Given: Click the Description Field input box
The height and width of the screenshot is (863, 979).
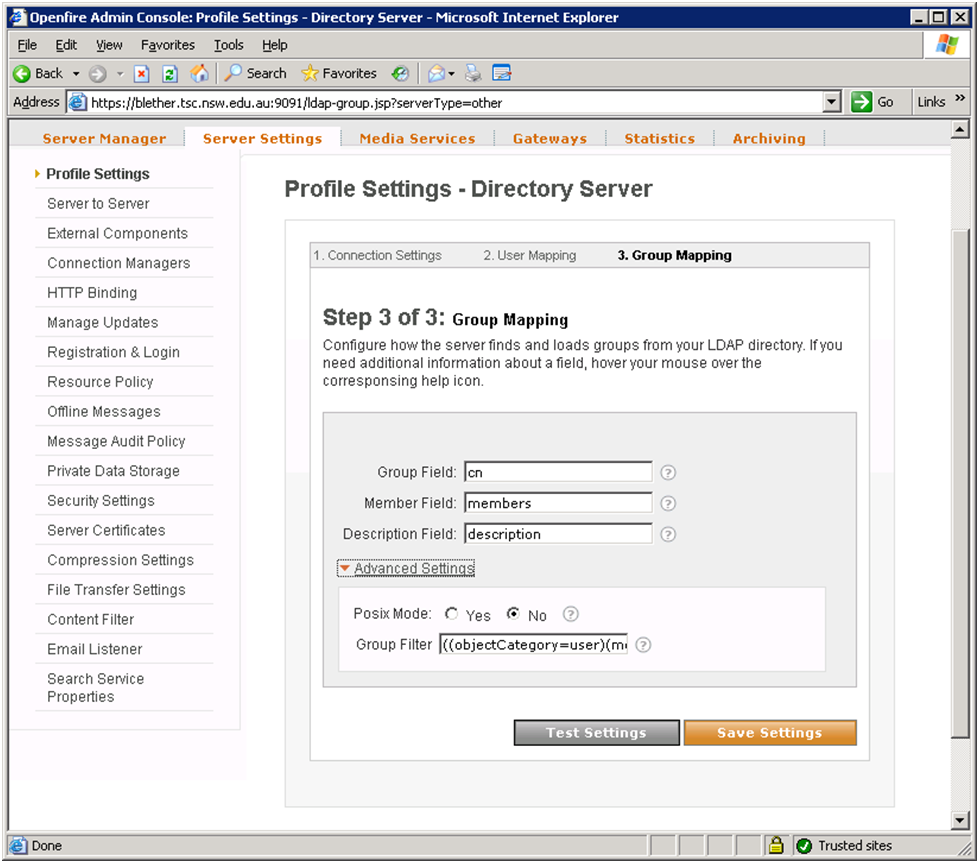Looking at the screenshot, I should pyautogui.click(x=558, y=534).
